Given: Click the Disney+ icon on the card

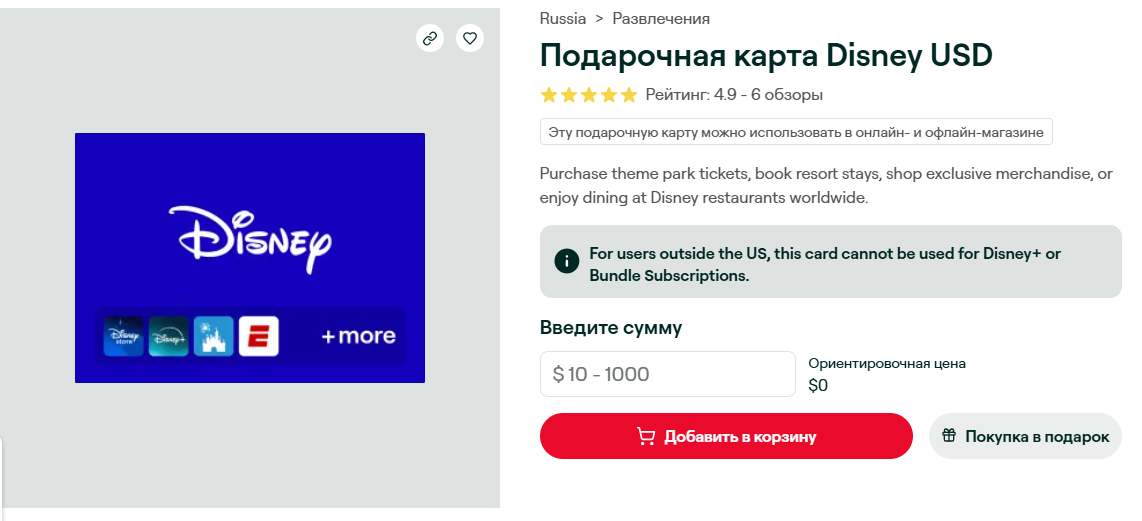Looking at the screenshot, I should (x=168, y=337).
